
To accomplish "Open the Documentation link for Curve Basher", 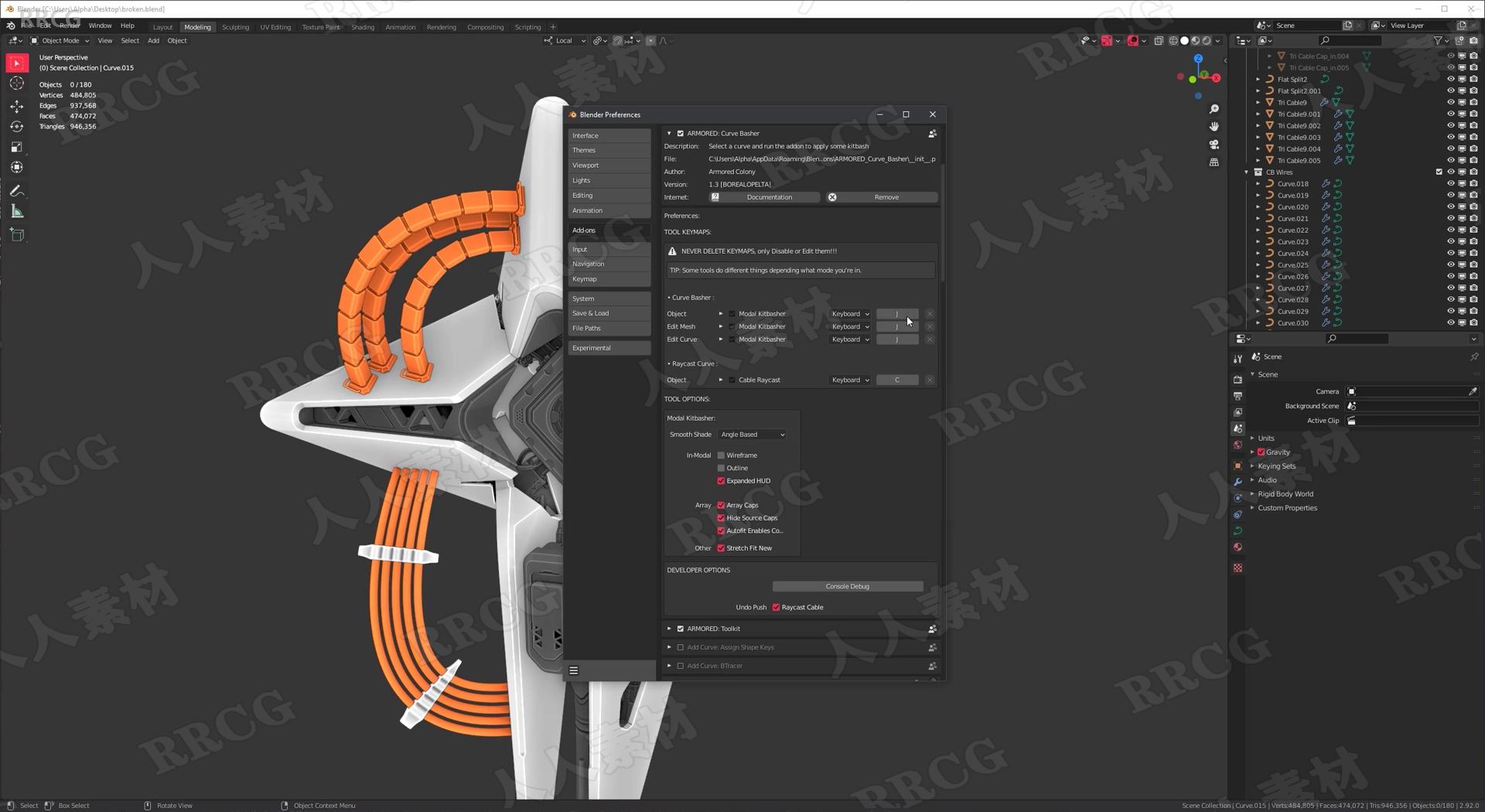I will (x=765, y=197).
